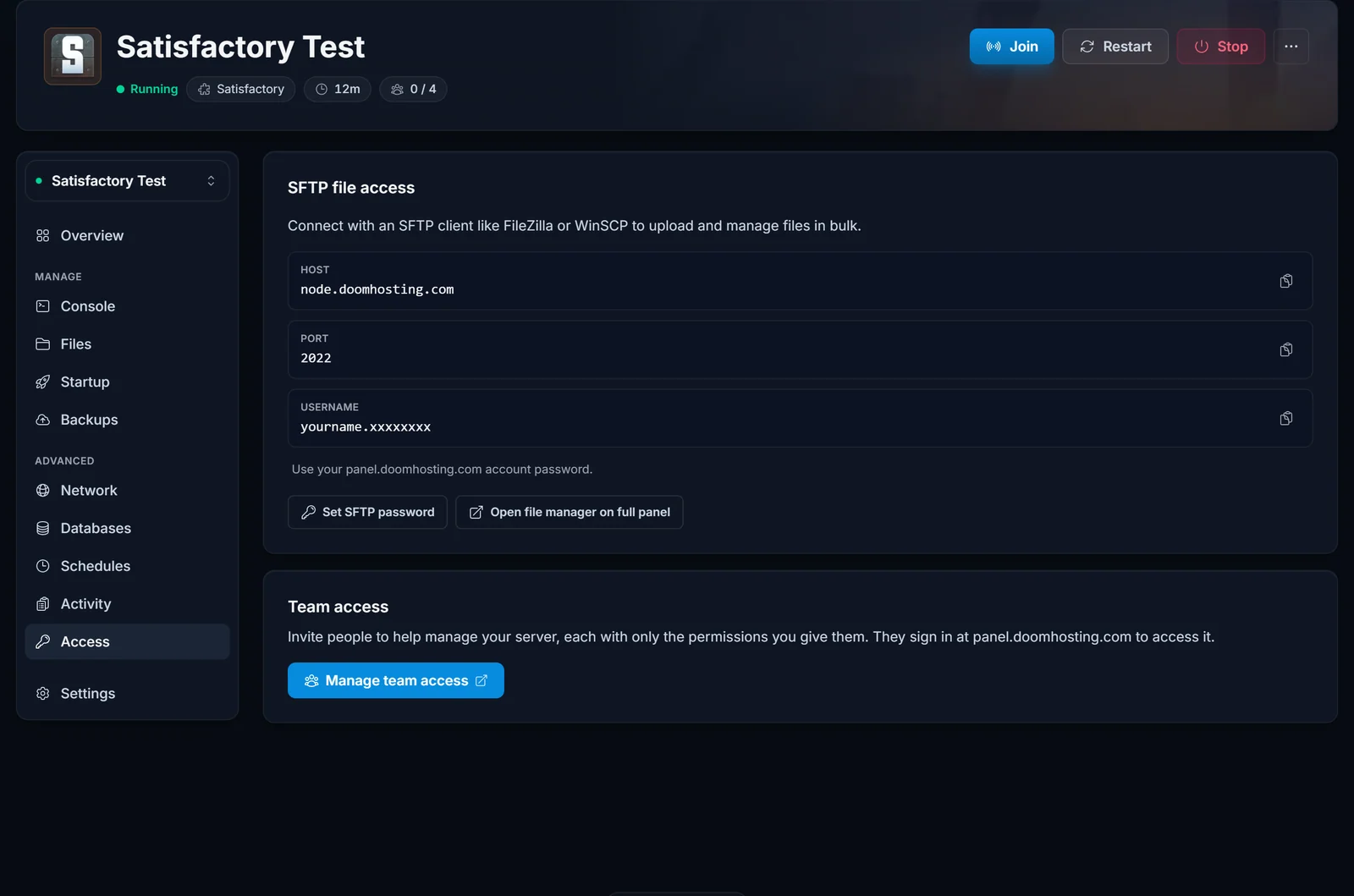The width and height of the screenshot is (1354, 896).
Task: Open the more options ellipsis menu
Action: click(x=1291, y=47)
